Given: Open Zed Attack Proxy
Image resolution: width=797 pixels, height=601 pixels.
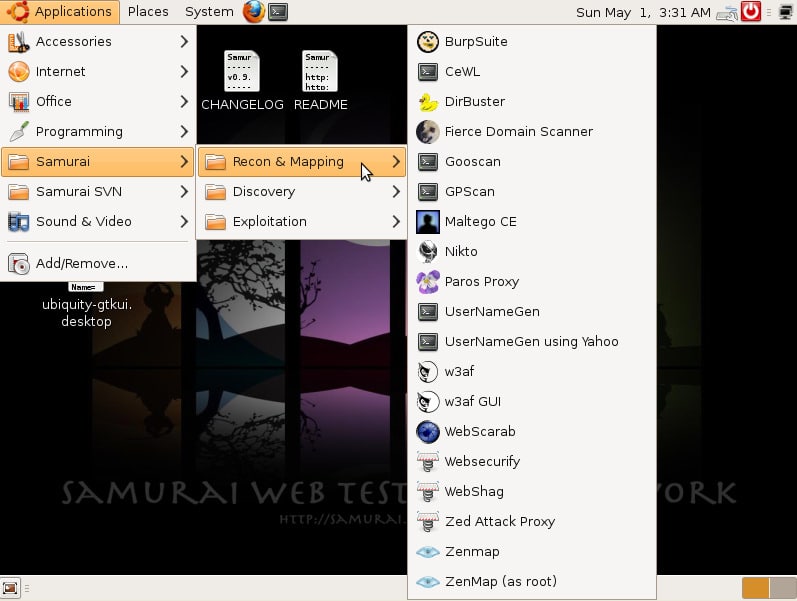Looking at the screenshot, I should pos(499,522).
